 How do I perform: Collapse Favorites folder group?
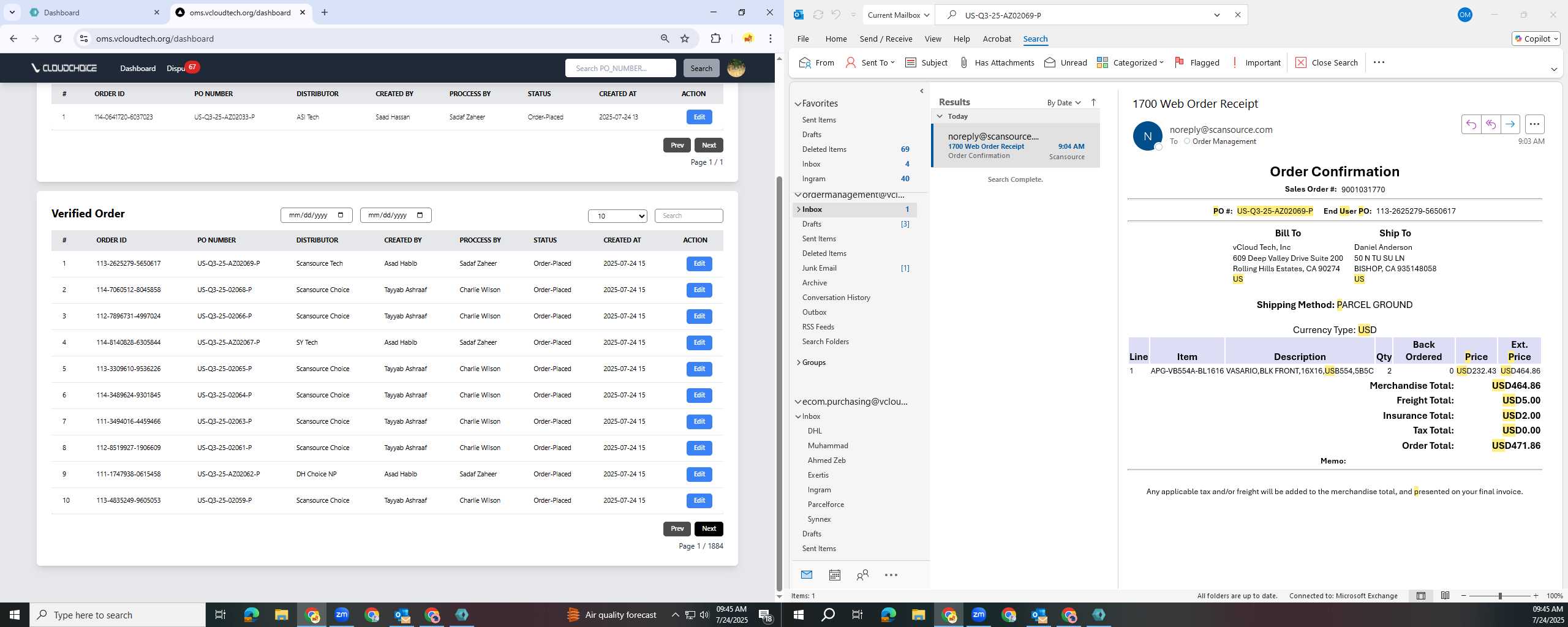coord(797,103)
